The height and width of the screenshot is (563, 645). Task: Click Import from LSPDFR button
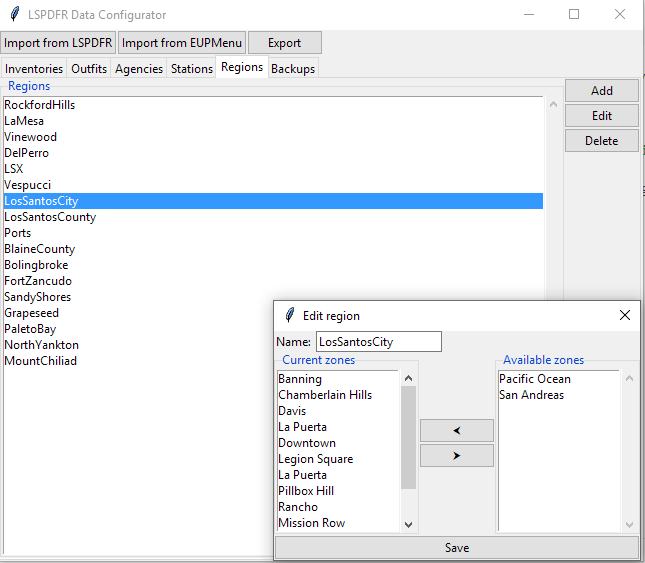point(59,43)
